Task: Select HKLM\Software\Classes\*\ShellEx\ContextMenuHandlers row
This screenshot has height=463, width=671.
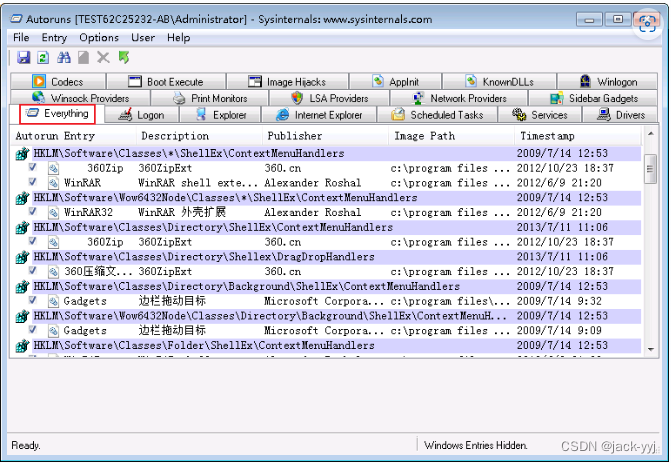Action: click(327, 153)
